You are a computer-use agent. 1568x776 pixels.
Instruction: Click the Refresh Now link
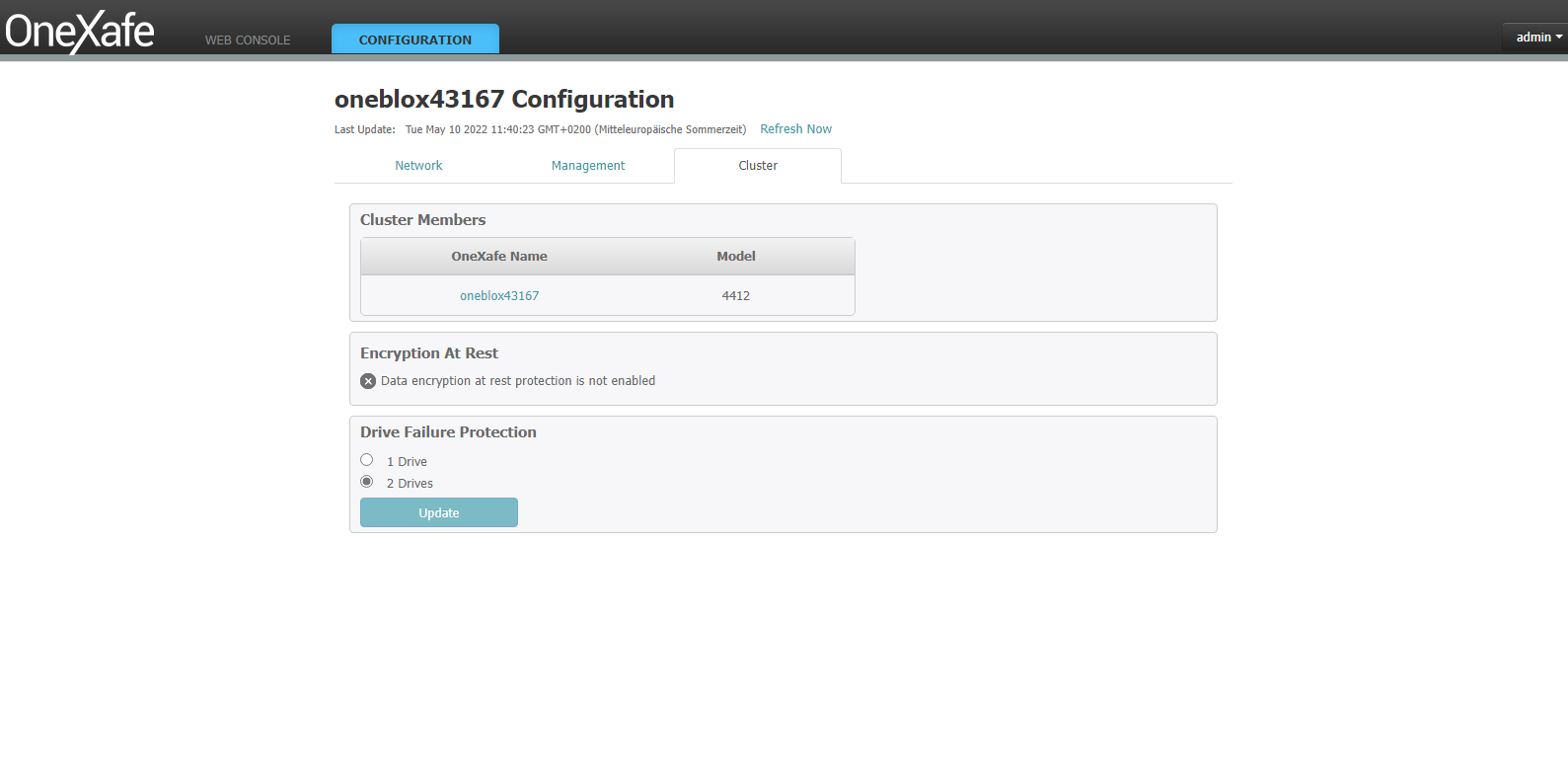pyautogui.click(x=795, y=129)
